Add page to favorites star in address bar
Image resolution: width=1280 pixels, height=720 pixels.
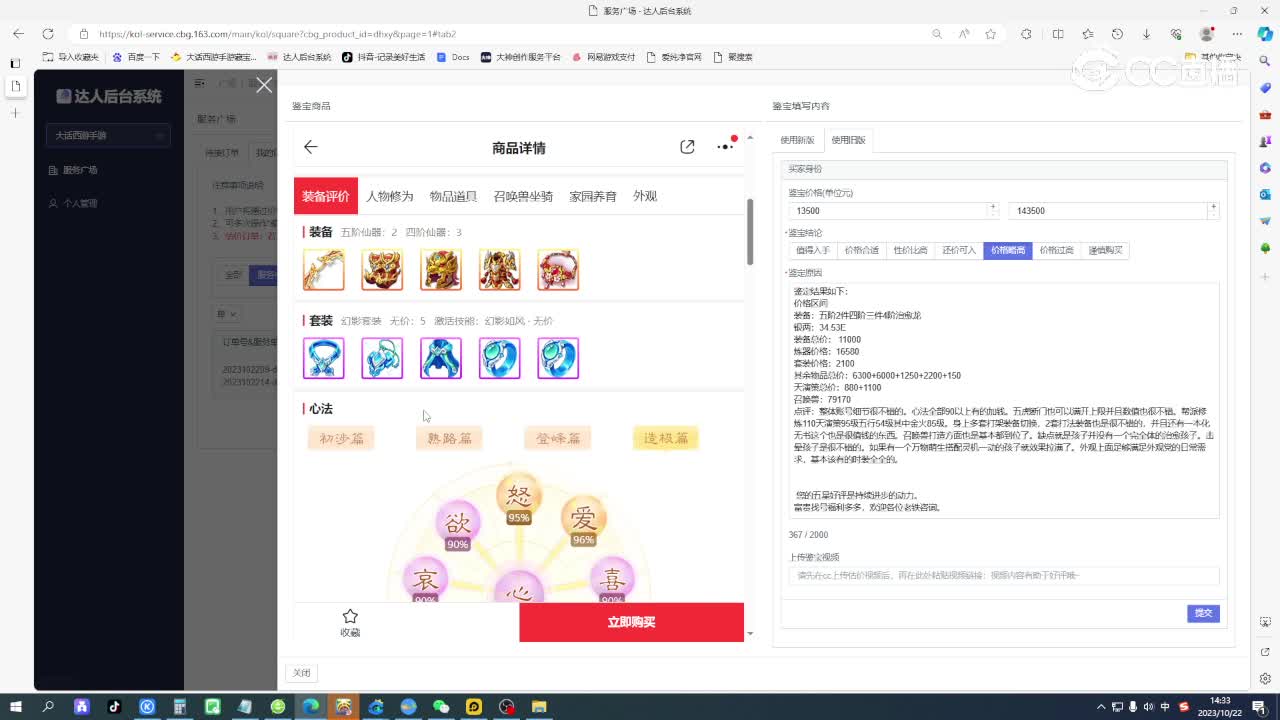tap(990, 34)
